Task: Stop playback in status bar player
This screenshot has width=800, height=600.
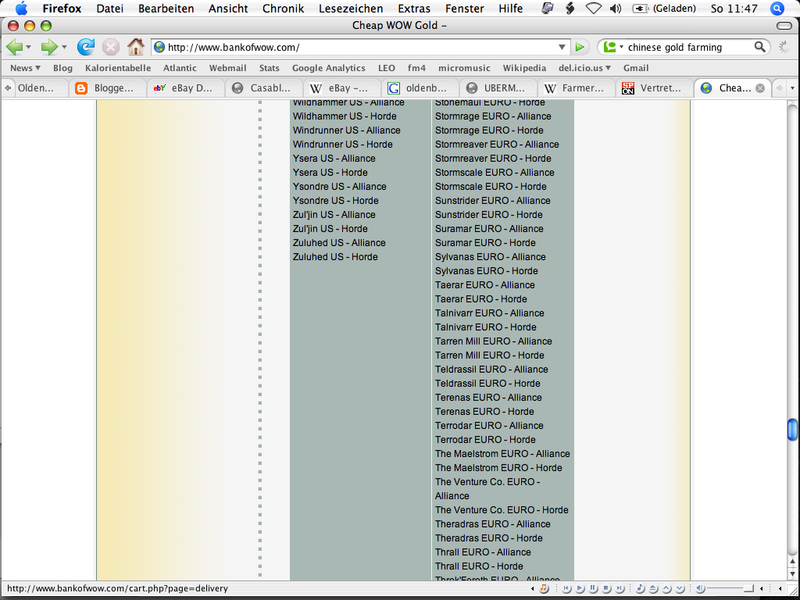Action: (607, 589)
